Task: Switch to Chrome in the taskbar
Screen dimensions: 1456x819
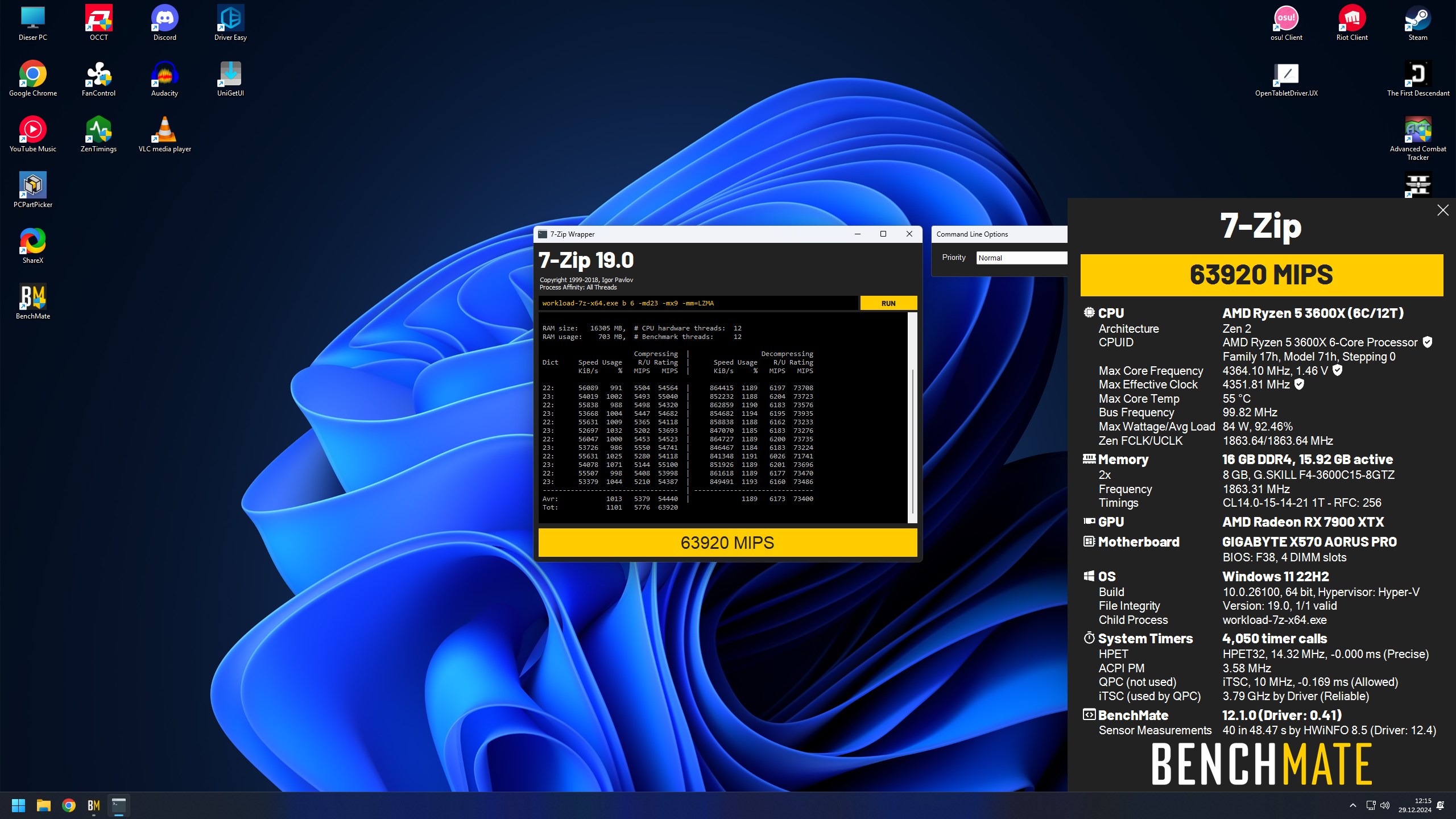Action: (x=69, y=805)
